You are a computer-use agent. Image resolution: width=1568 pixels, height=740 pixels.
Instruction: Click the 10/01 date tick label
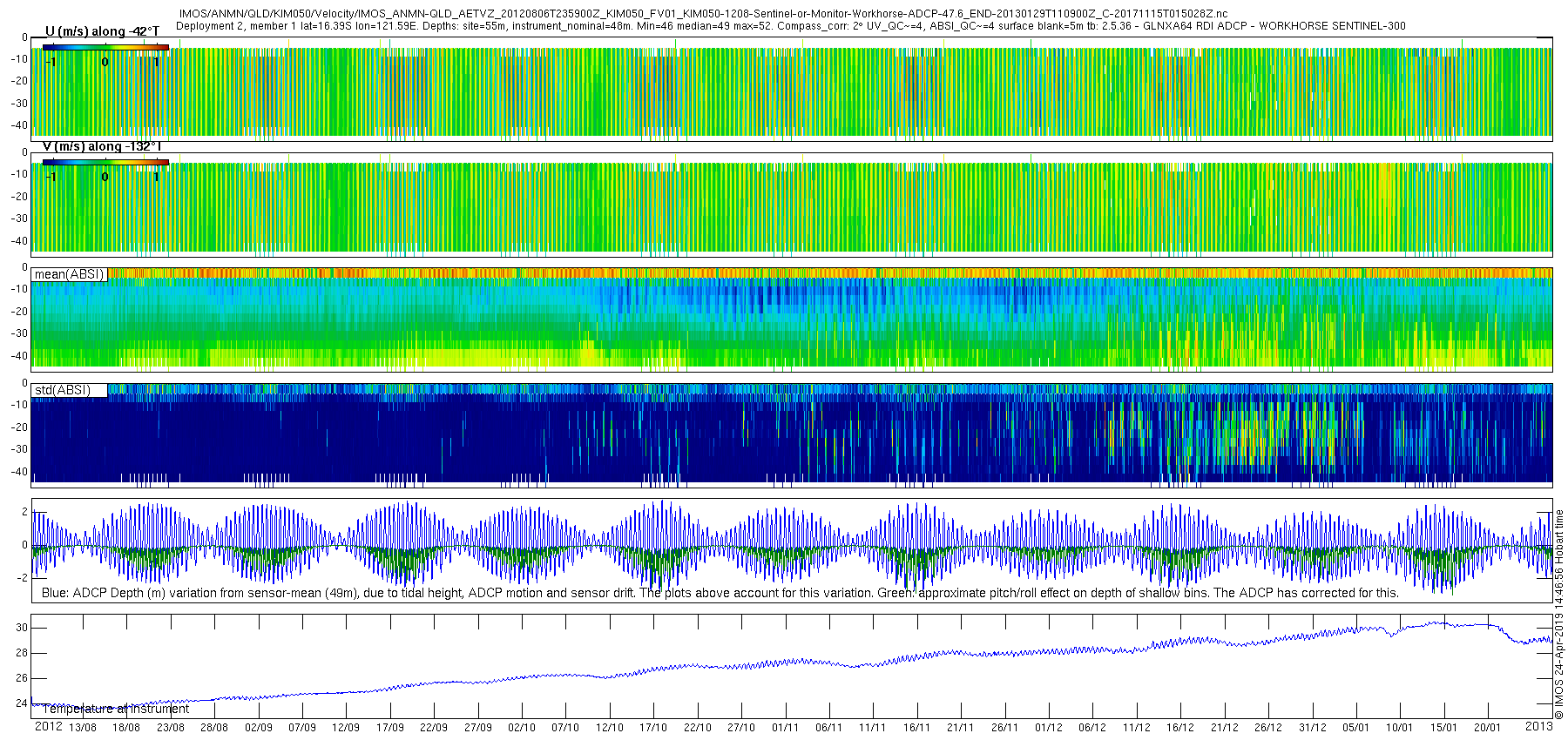(1400, 728)
